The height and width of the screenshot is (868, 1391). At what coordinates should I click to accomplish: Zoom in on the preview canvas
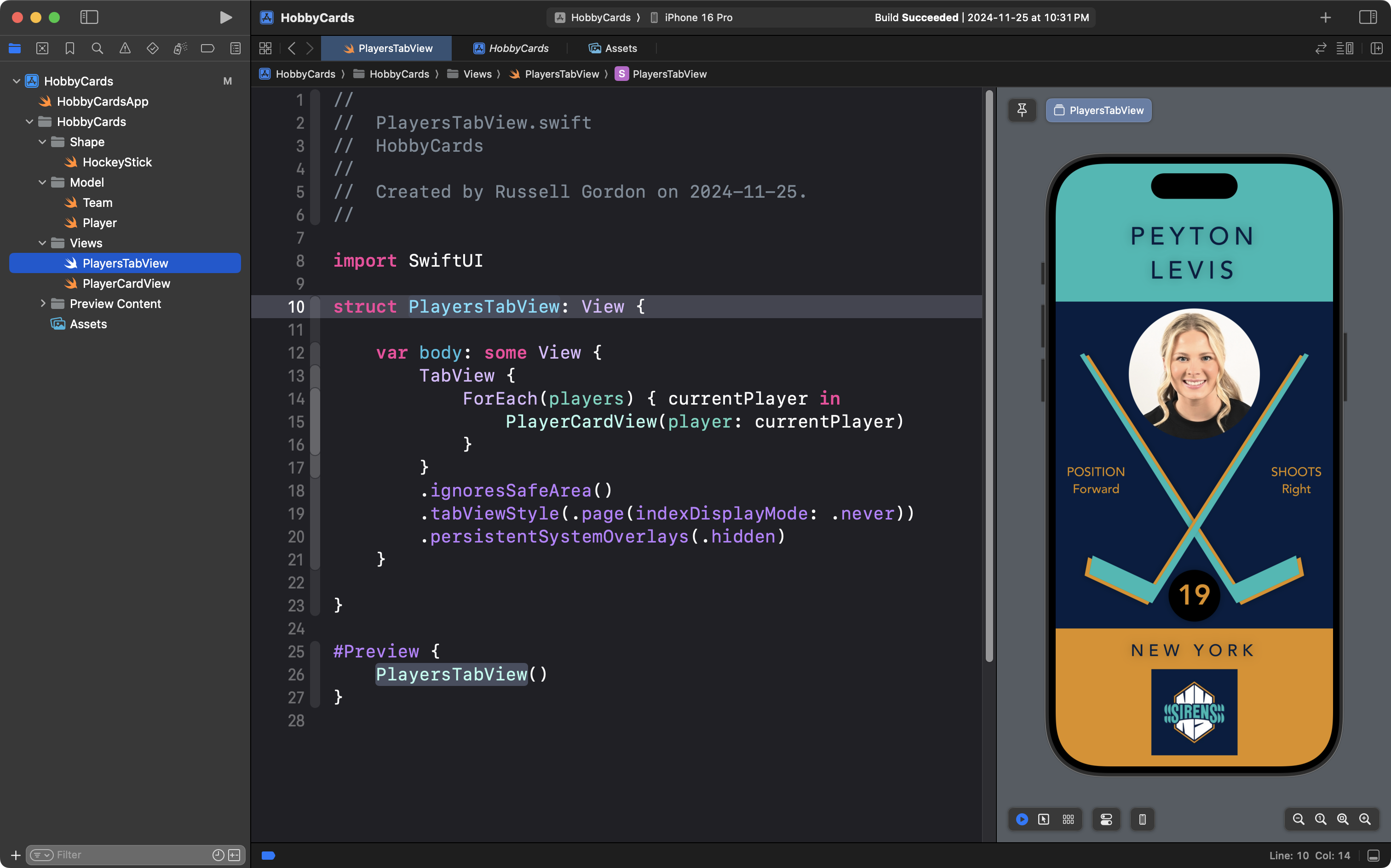click(1365, 819)
